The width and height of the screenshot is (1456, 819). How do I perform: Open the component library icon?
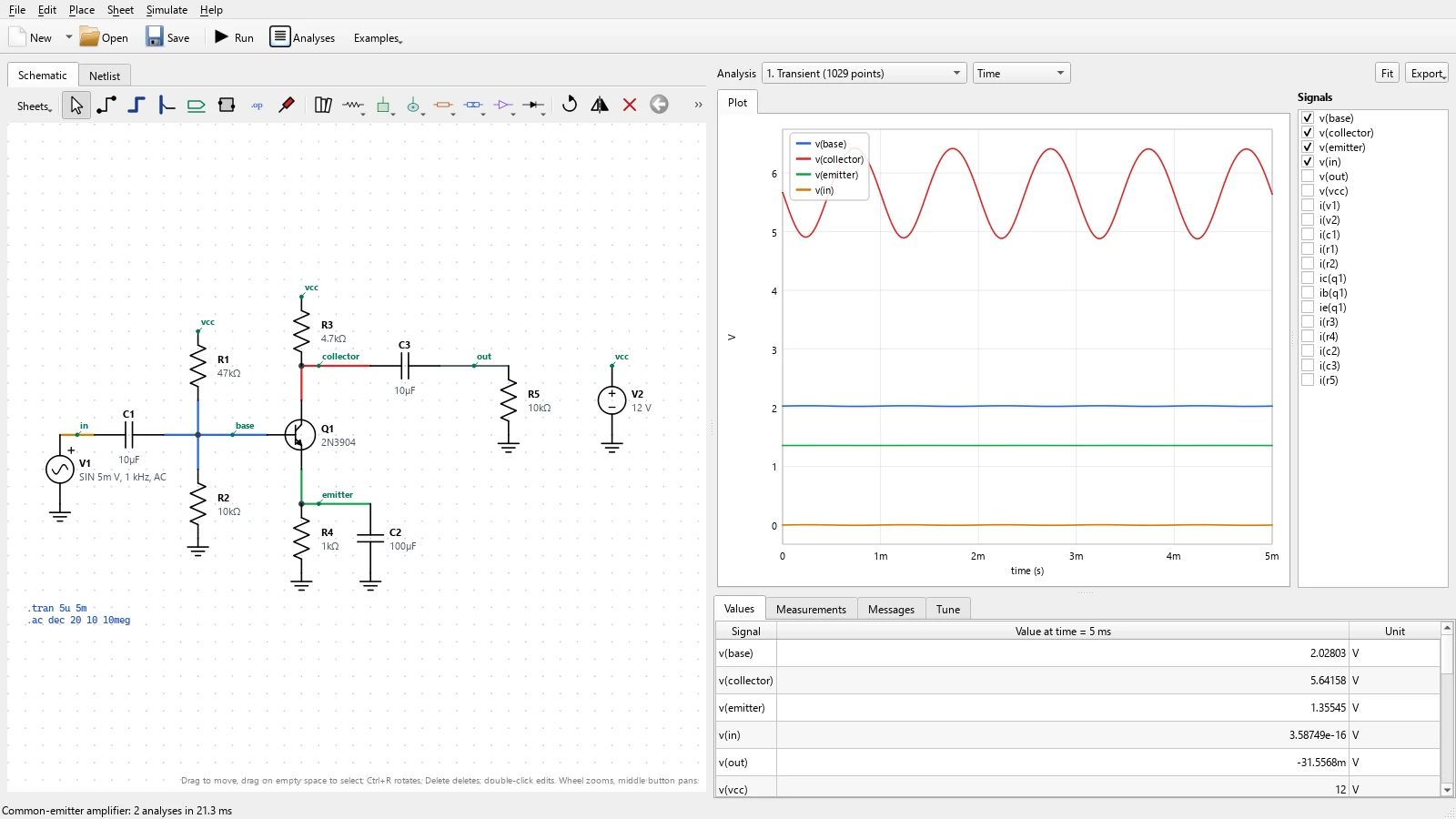click(323, 106)
